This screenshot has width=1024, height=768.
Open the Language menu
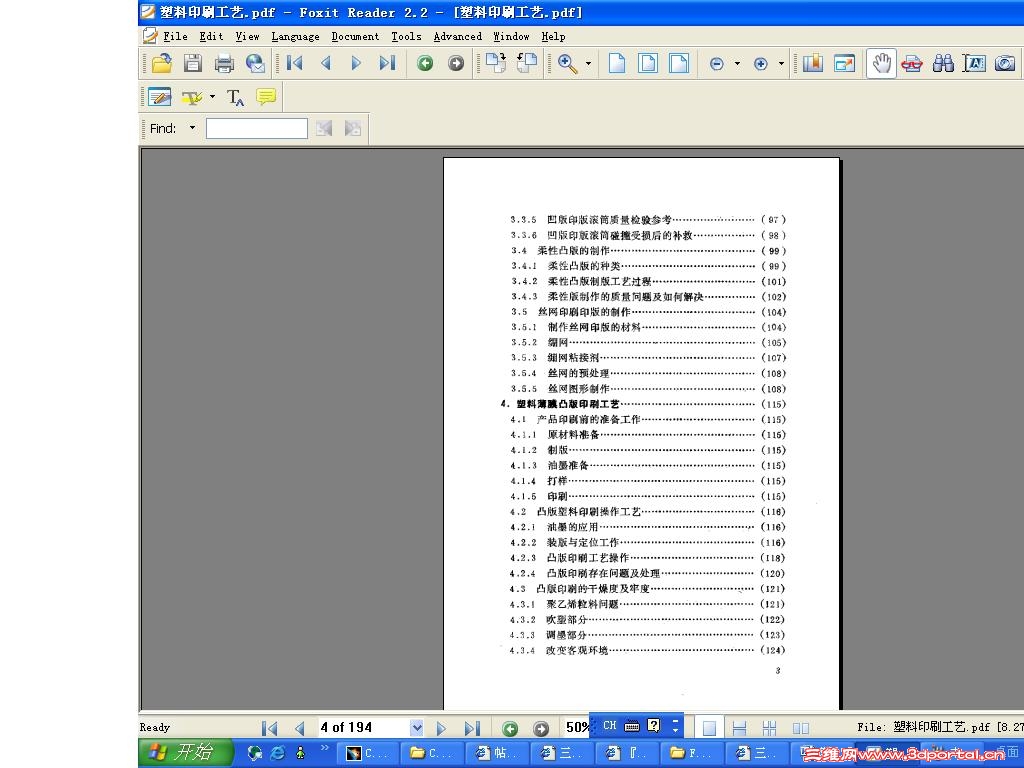[295, 37]
